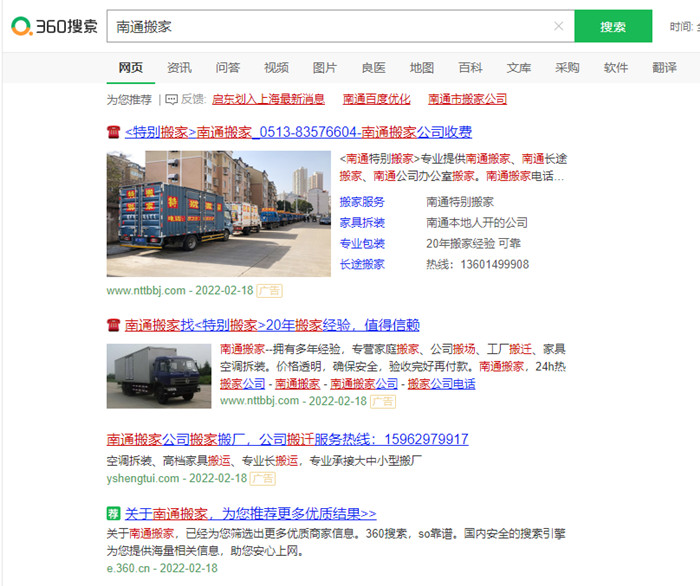This screenshot has width=700, height=586.
Task: Open suggested search 南通百度优化
Action: click(376, 99)
